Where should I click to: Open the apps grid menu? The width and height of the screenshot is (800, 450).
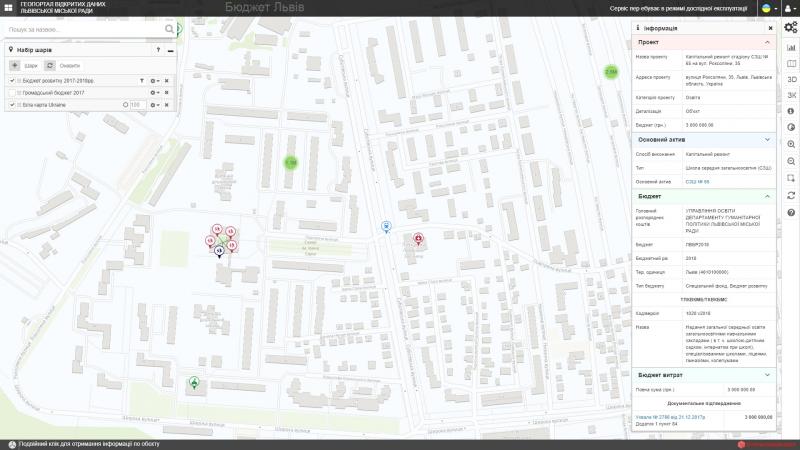click(8, 8)
